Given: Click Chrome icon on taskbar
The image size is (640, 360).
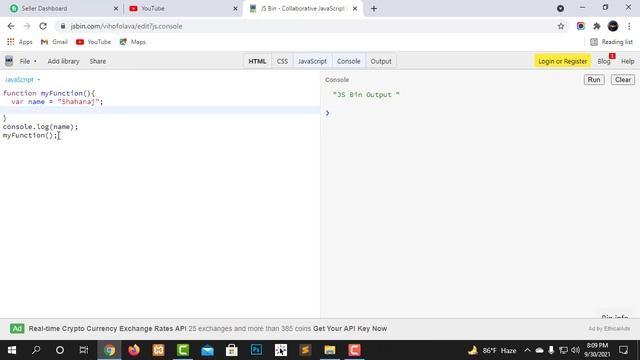Looking at the screenshot, I should click(109, 350).
